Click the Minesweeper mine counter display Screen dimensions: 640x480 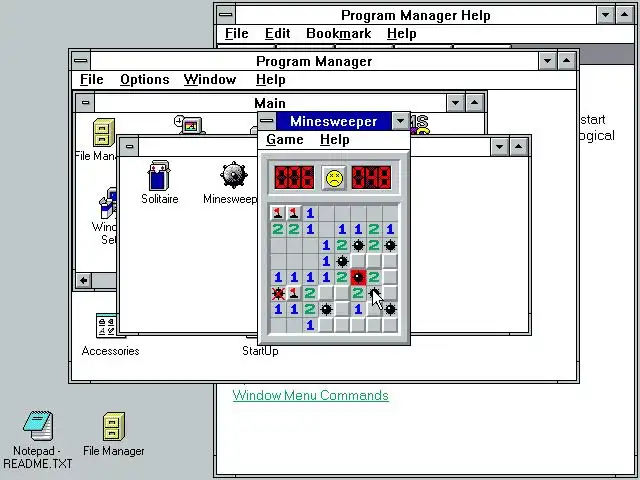(x=294, y=178)
